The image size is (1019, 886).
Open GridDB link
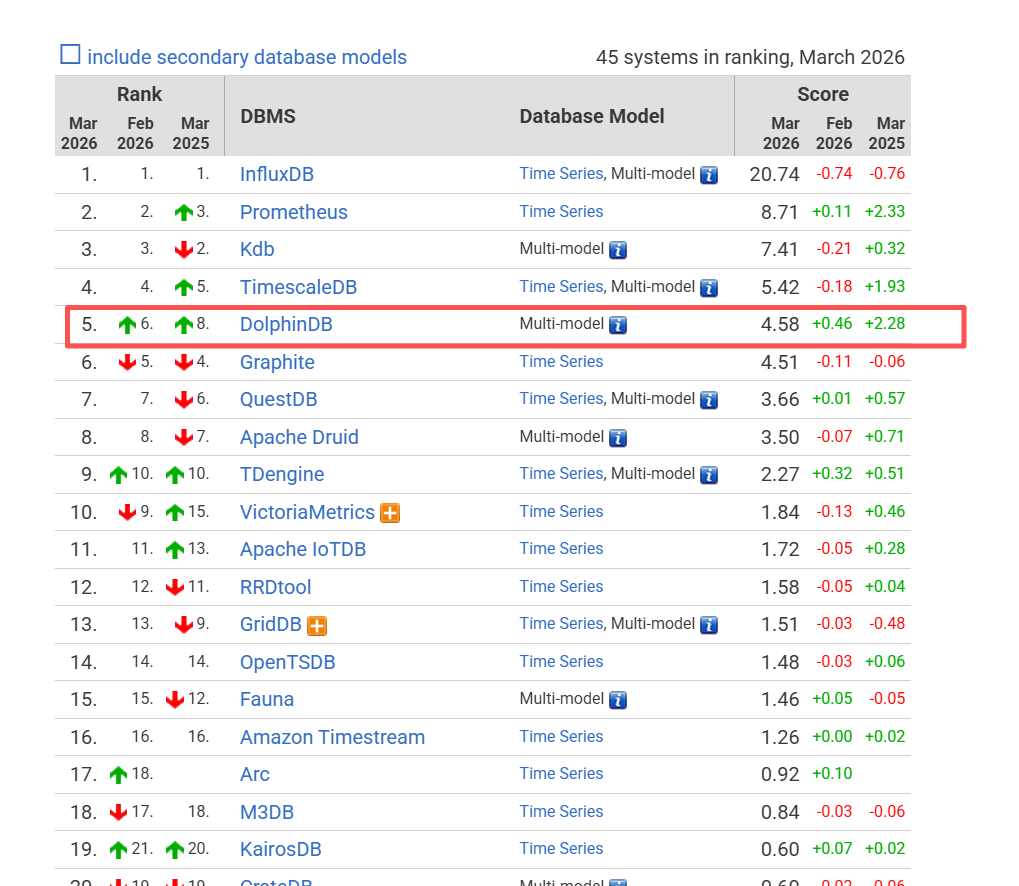coord(271,624)
